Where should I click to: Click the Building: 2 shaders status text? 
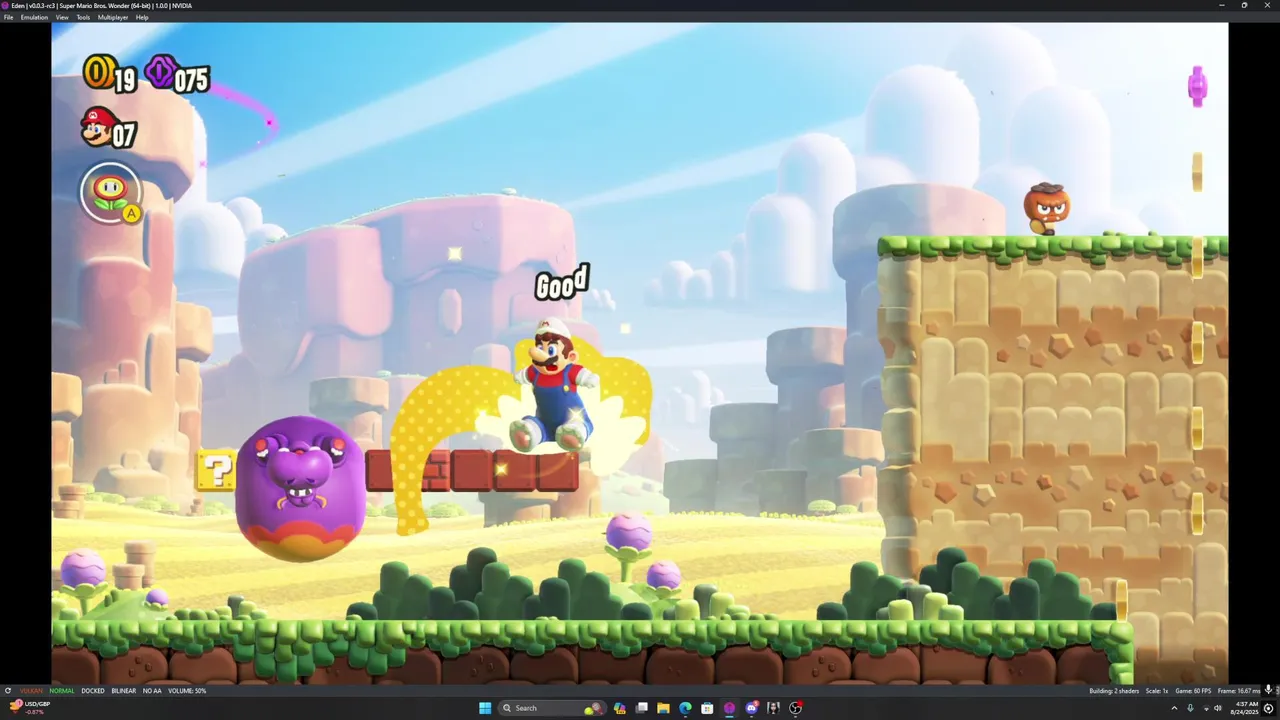[1114, 691]
